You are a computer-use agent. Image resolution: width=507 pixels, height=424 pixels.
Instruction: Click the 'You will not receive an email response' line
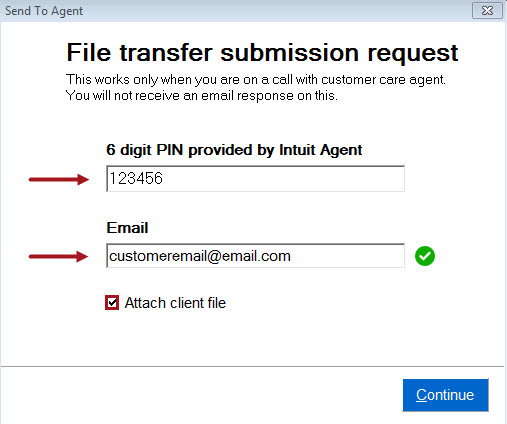[x=202, y=96]
